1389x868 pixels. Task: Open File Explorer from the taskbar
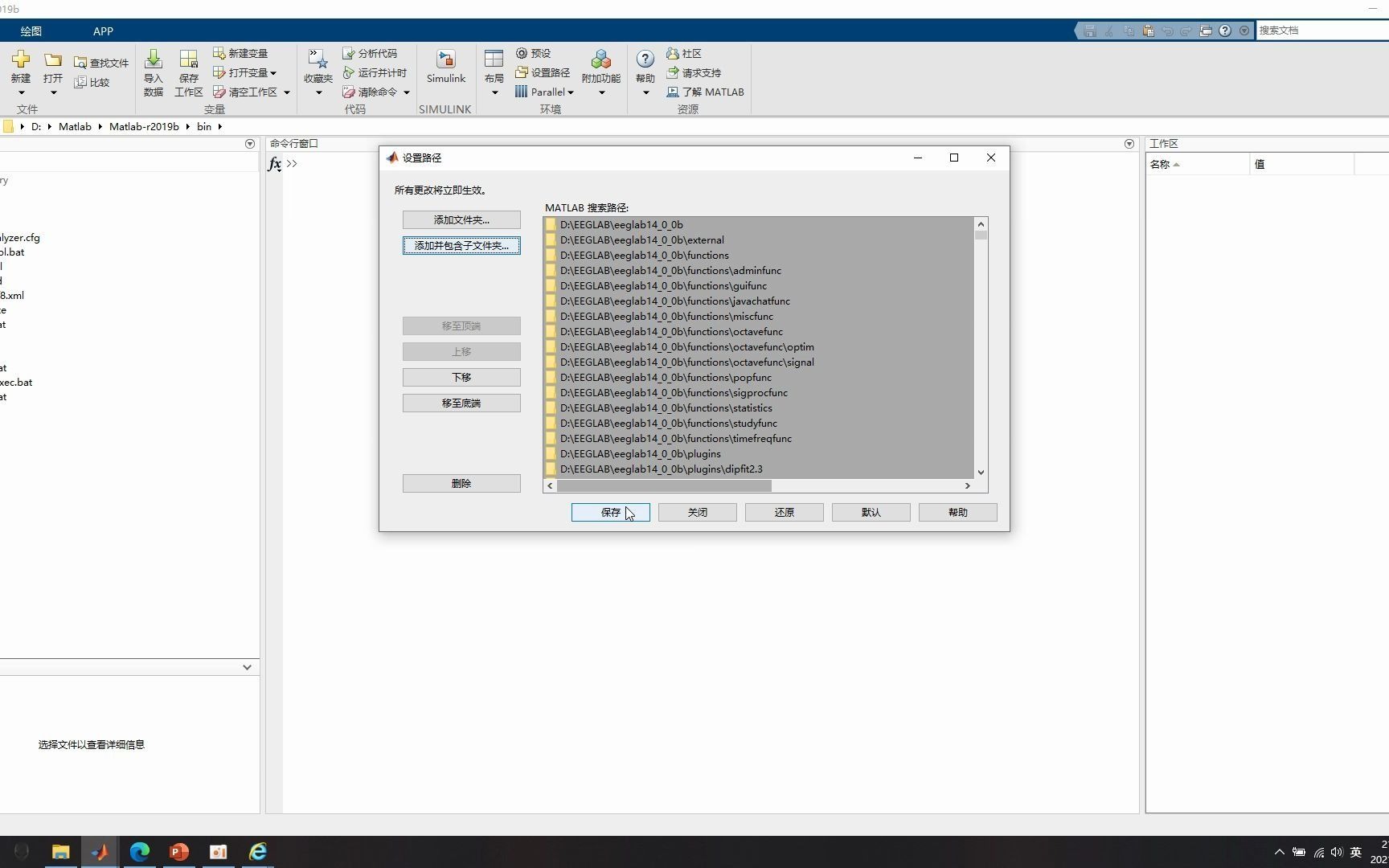60,852
